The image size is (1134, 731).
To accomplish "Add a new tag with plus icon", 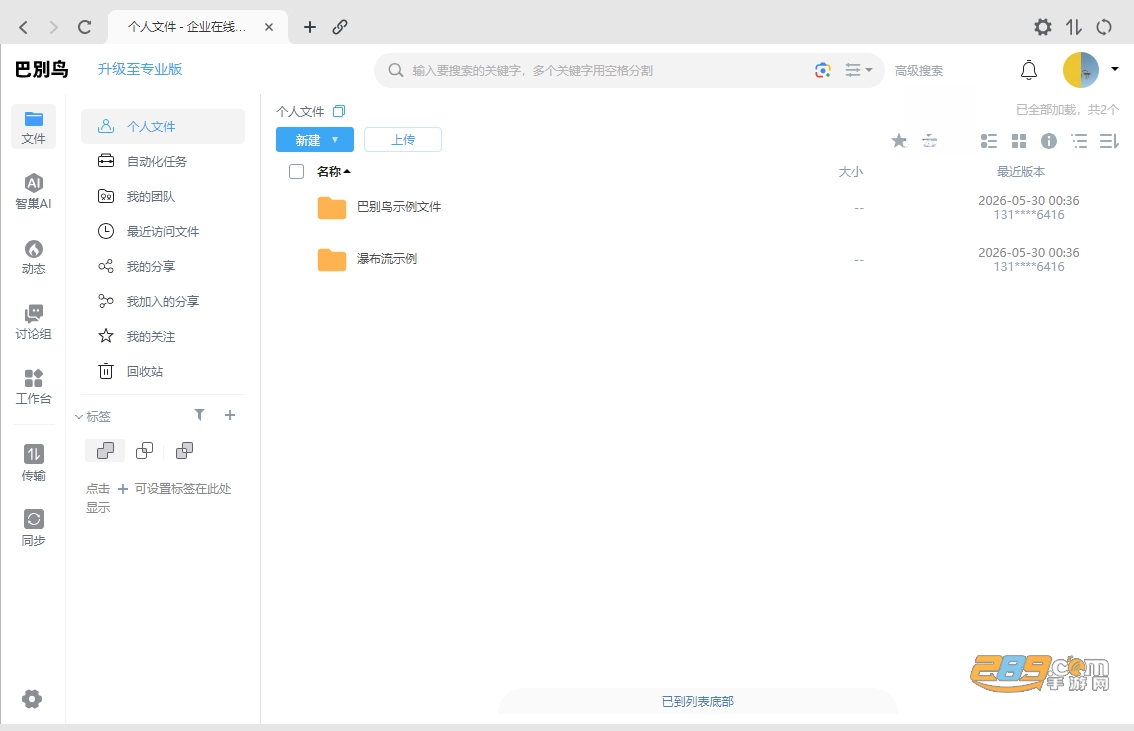I will tap(230, 415).
